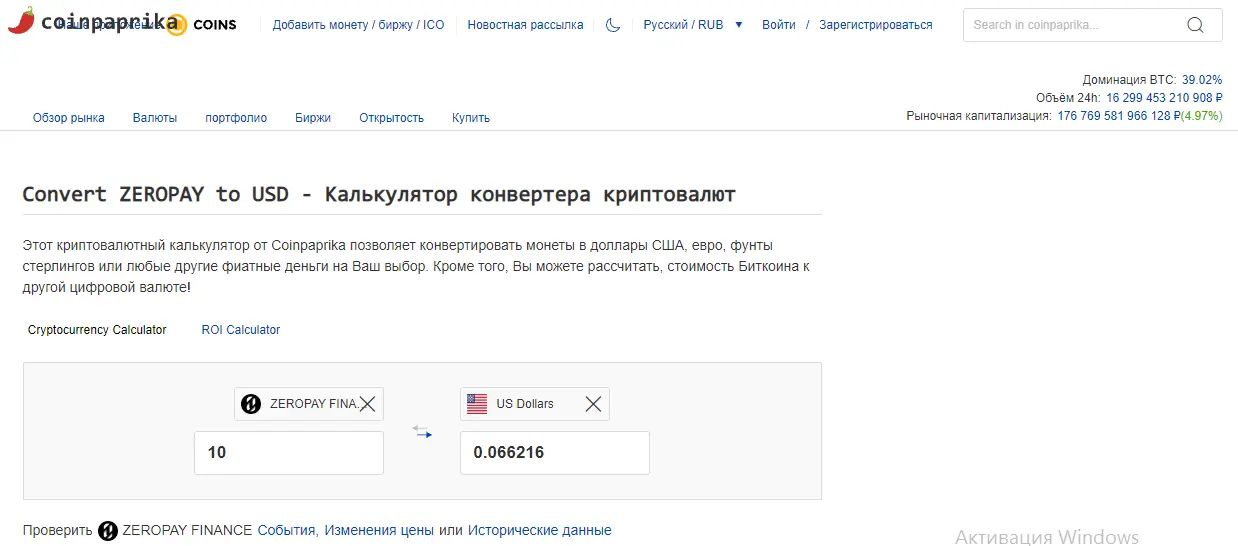Open the COINS section icon
Screen dimensions: 1238x546
[176, 25]
